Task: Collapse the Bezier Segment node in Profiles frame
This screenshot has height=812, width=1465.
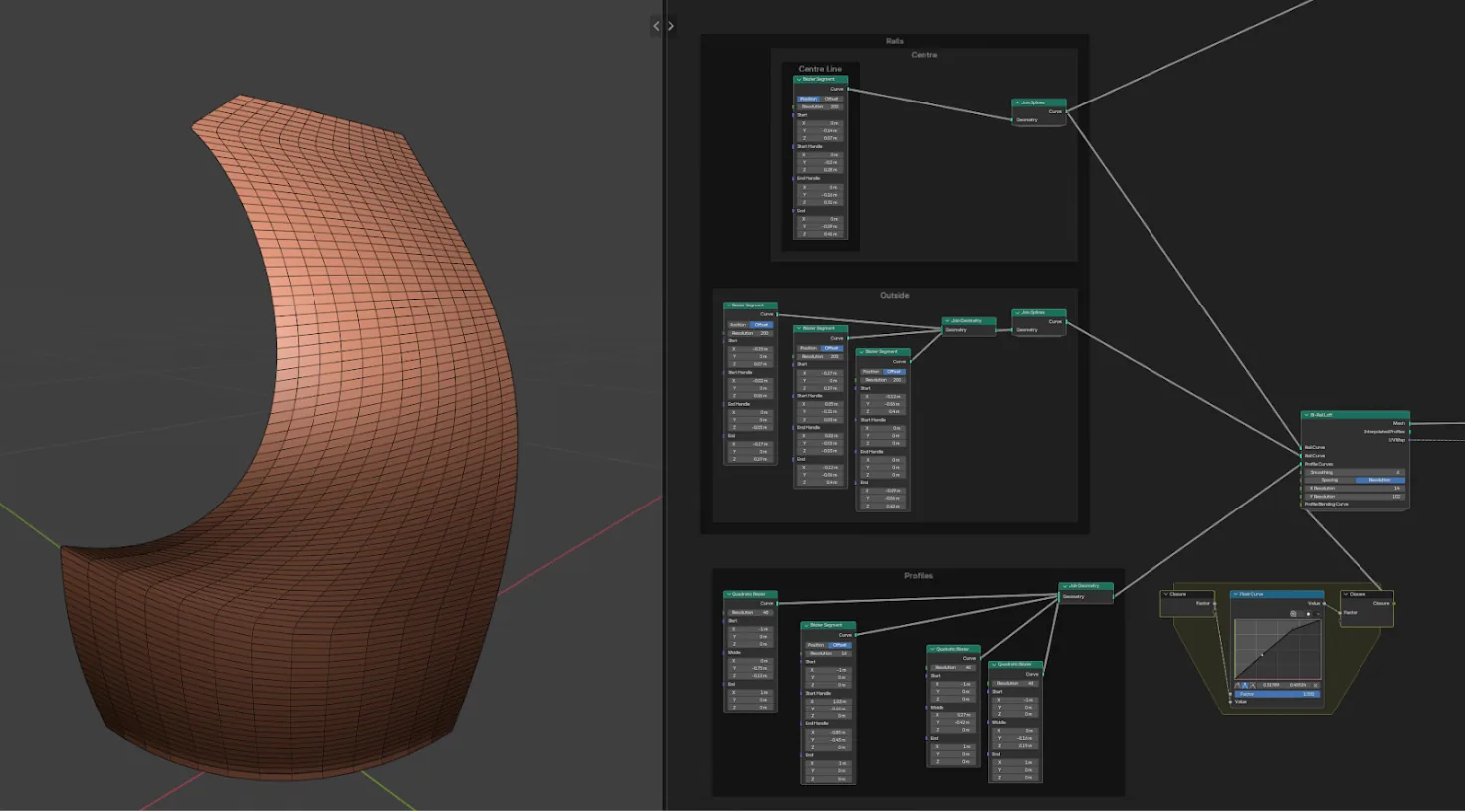Action: [806, 625]
